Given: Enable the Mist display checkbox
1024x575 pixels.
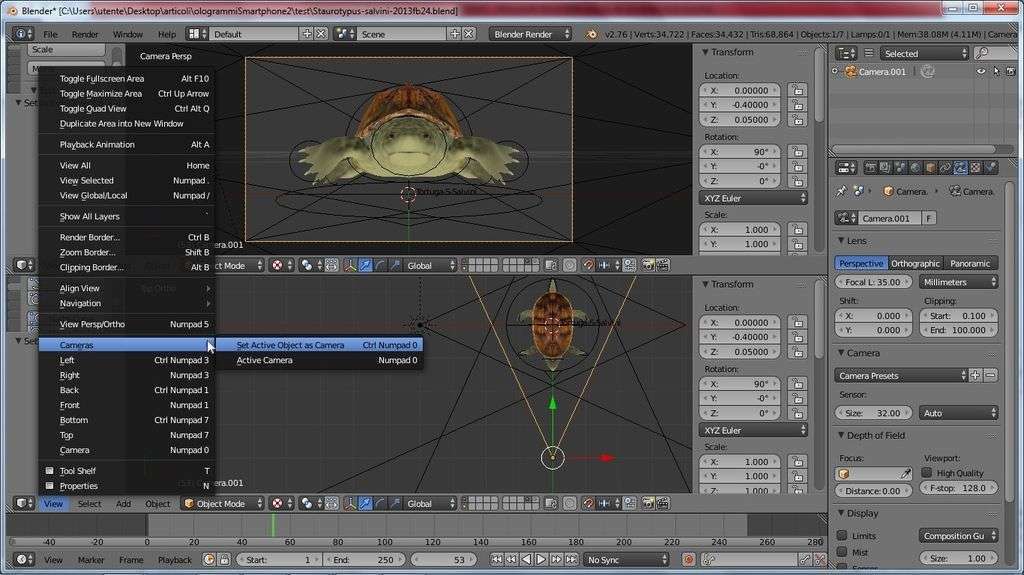Looking at the screenshot, I should (x=843, y=552).
